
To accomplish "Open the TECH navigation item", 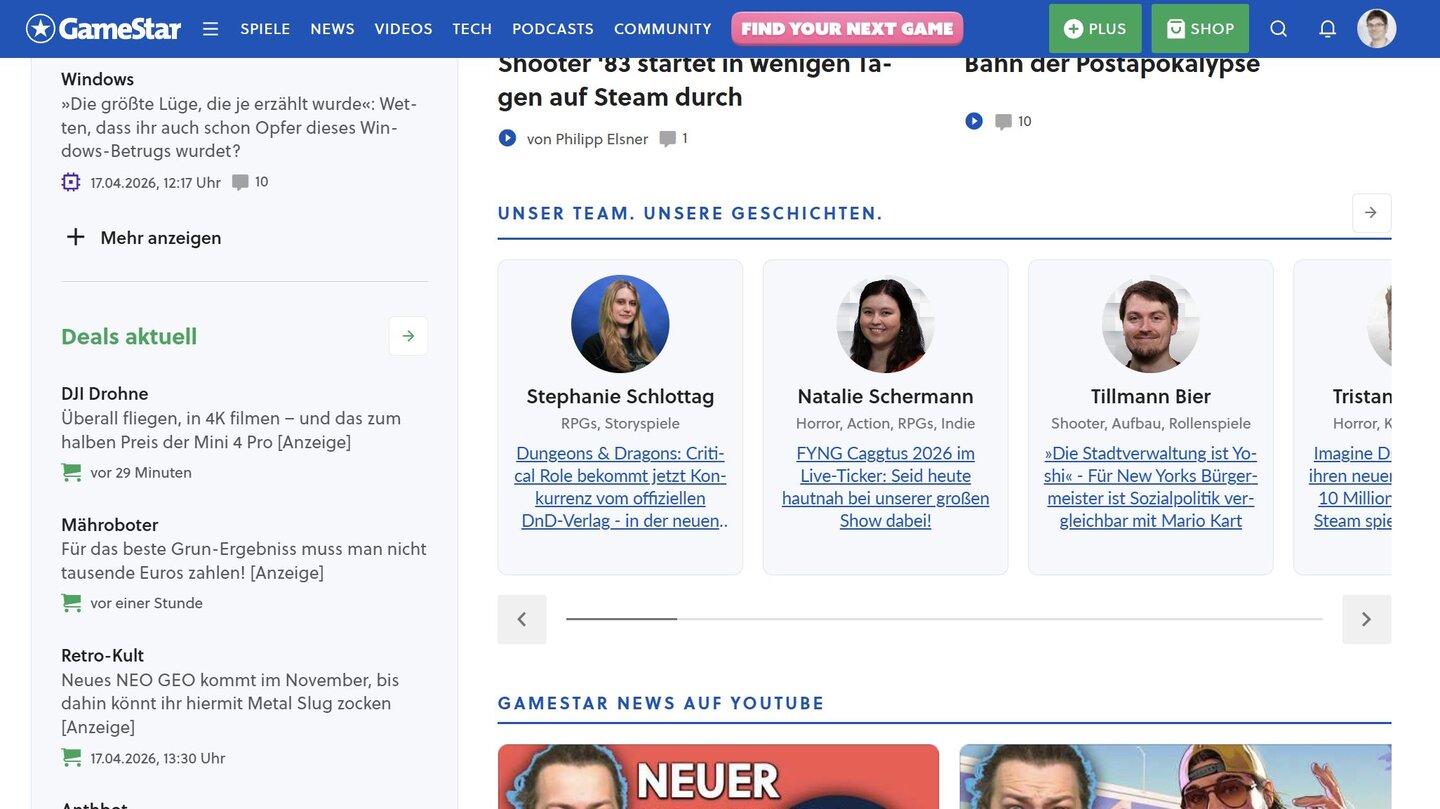I will coord(472,29).
